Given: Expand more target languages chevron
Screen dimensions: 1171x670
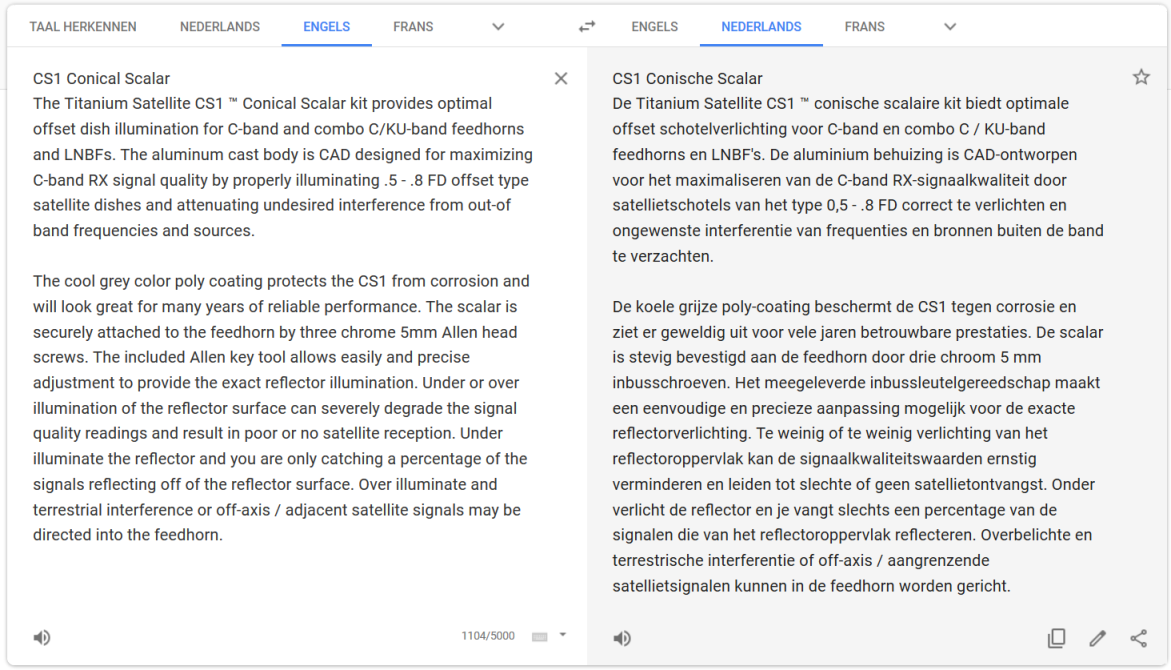Looking at the screenshot, I should point(949,27).
